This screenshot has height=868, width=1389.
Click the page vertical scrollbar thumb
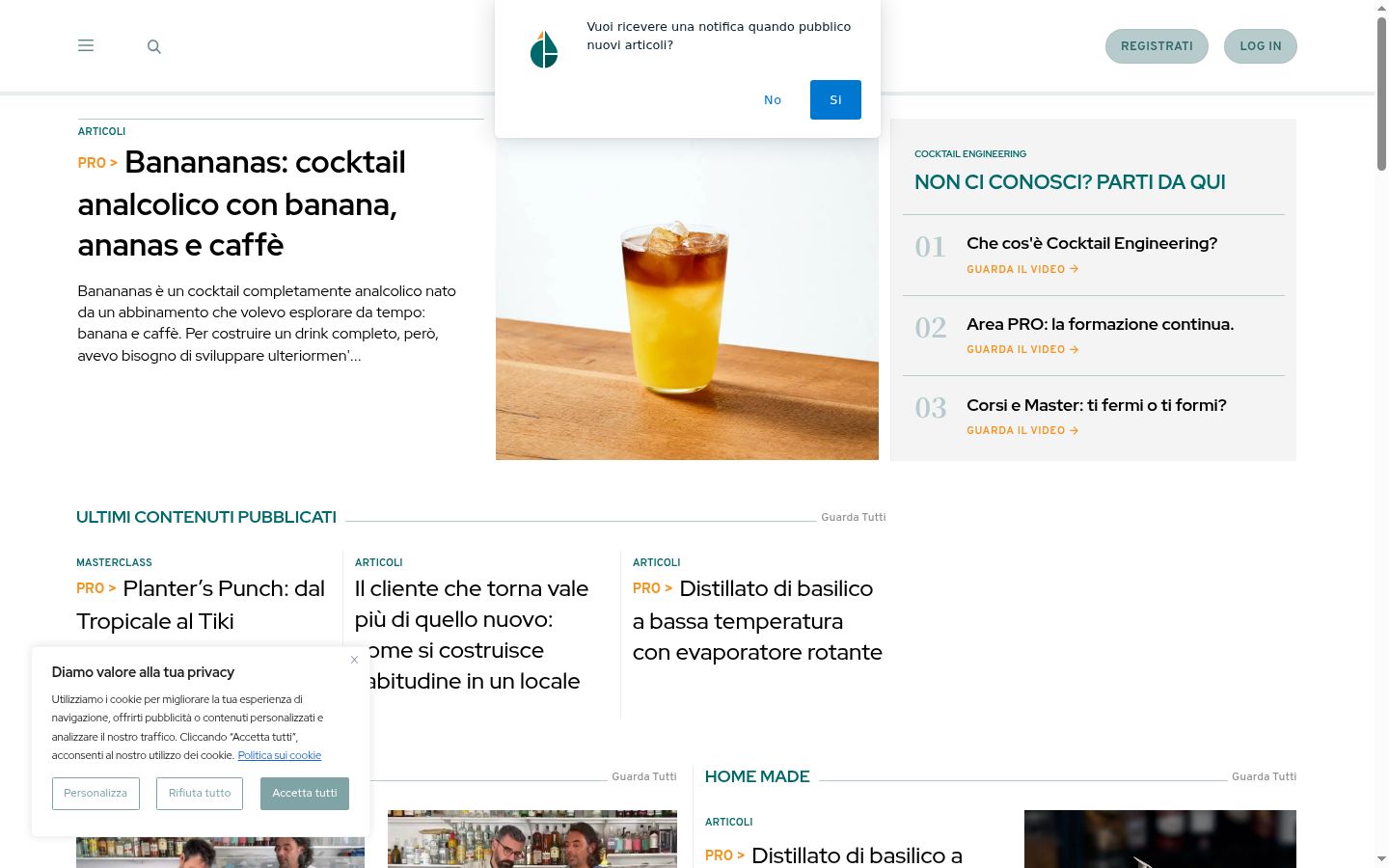[1381, 94]
